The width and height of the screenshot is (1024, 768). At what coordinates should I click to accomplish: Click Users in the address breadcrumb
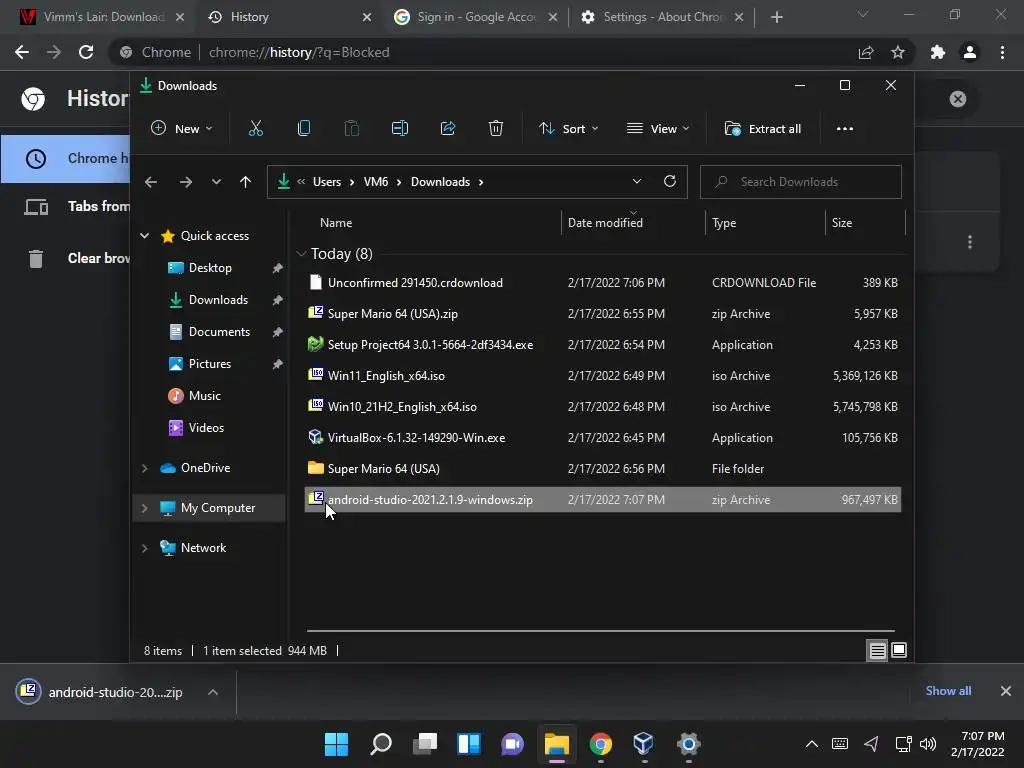coord(327,182)
